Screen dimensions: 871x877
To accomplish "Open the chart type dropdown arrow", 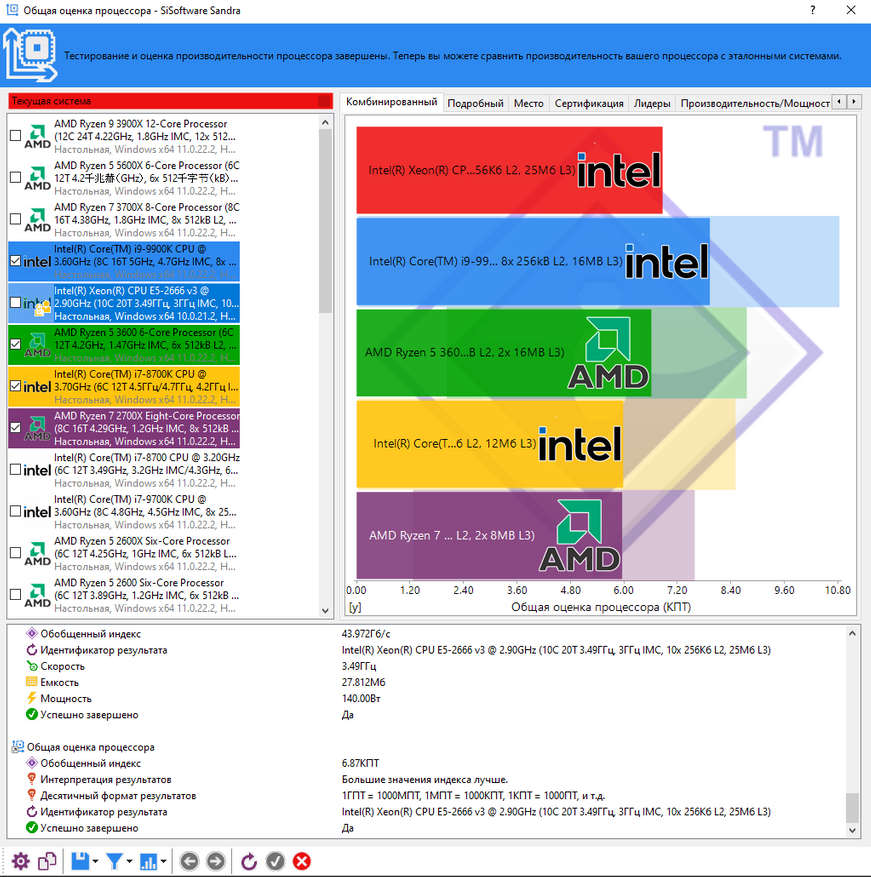I will [165, 862].
